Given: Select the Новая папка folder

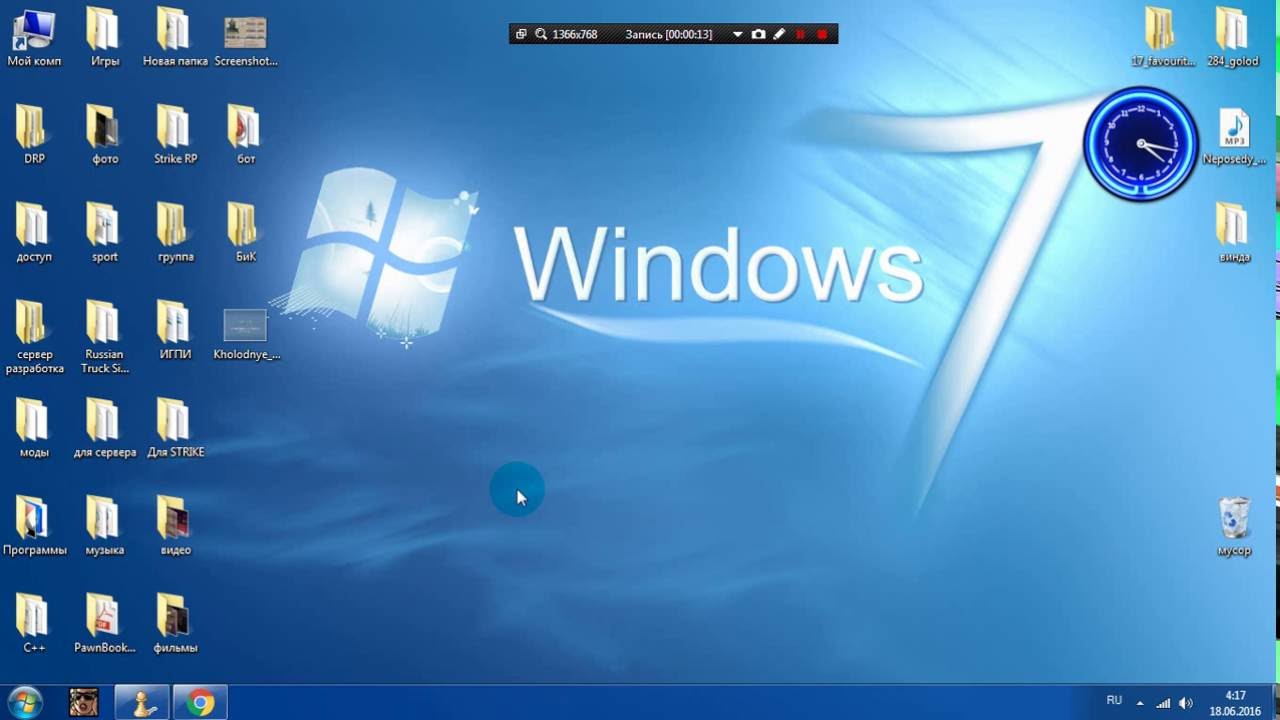Looking at the screenshot, I should [x=175, y=38].
